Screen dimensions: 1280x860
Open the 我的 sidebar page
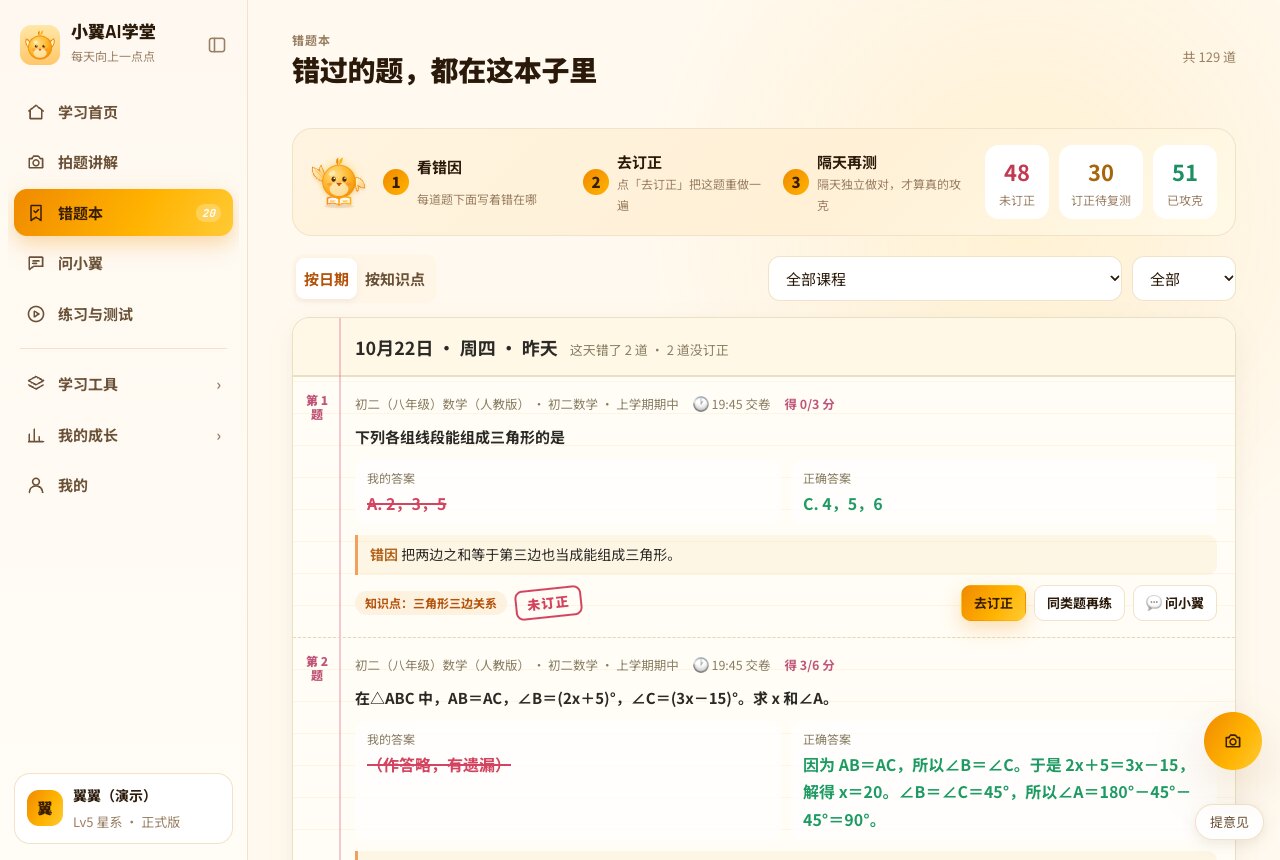(x=124, y=485)
